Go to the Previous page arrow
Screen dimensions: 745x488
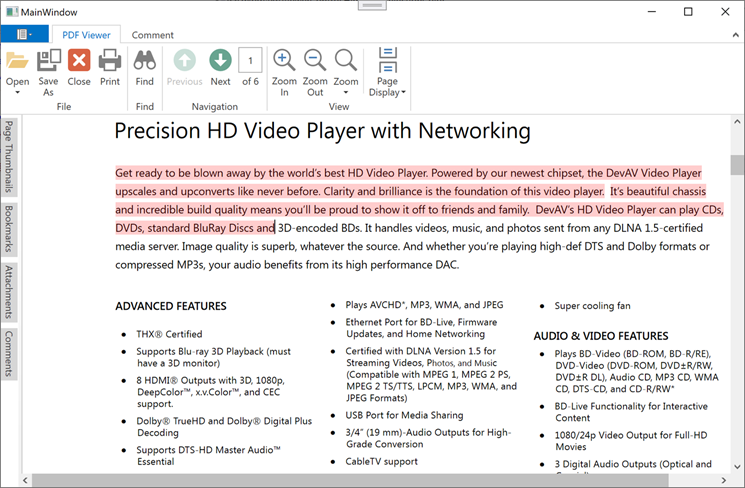pyautogui.click(x=184, y=61)
